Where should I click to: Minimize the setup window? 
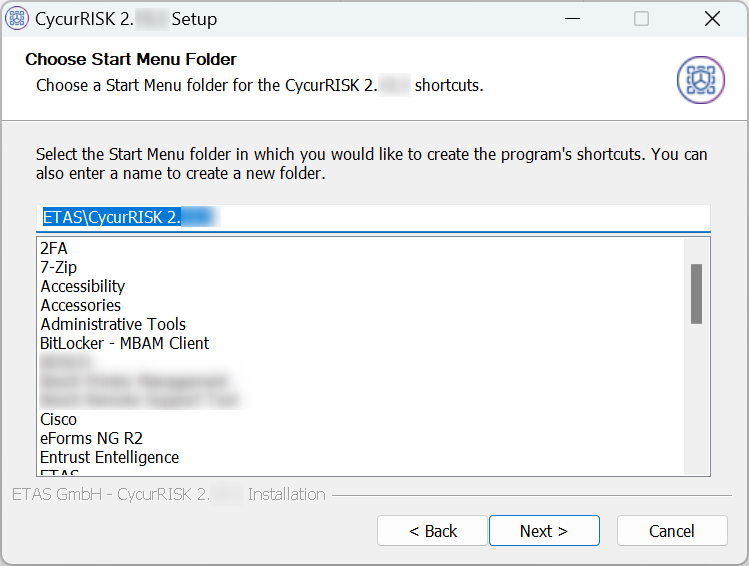[x=571, y=18]
